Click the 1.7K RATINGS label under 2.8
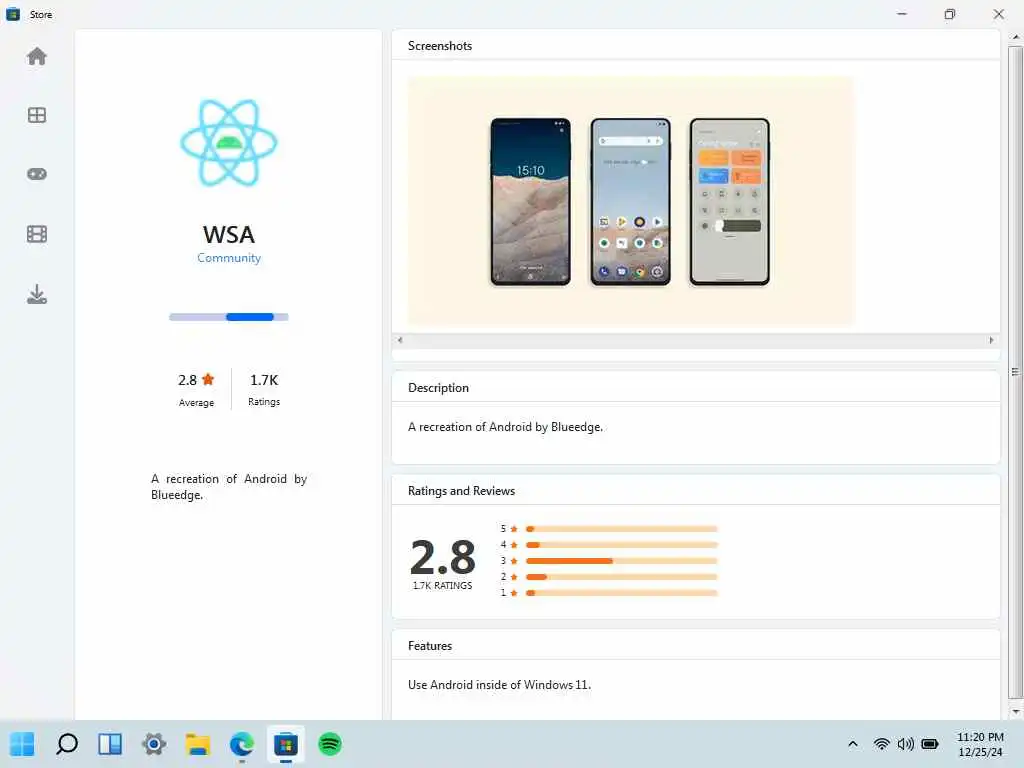Screen dimensions: 1024x768 coord(442,586)
